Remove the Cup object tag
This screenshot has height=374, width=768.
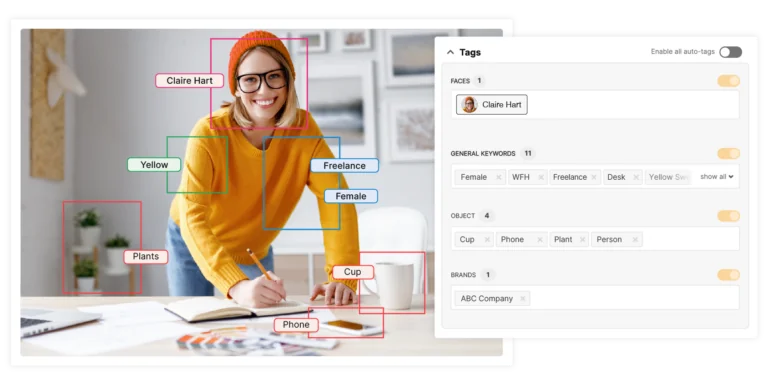[x=487, y=239]
